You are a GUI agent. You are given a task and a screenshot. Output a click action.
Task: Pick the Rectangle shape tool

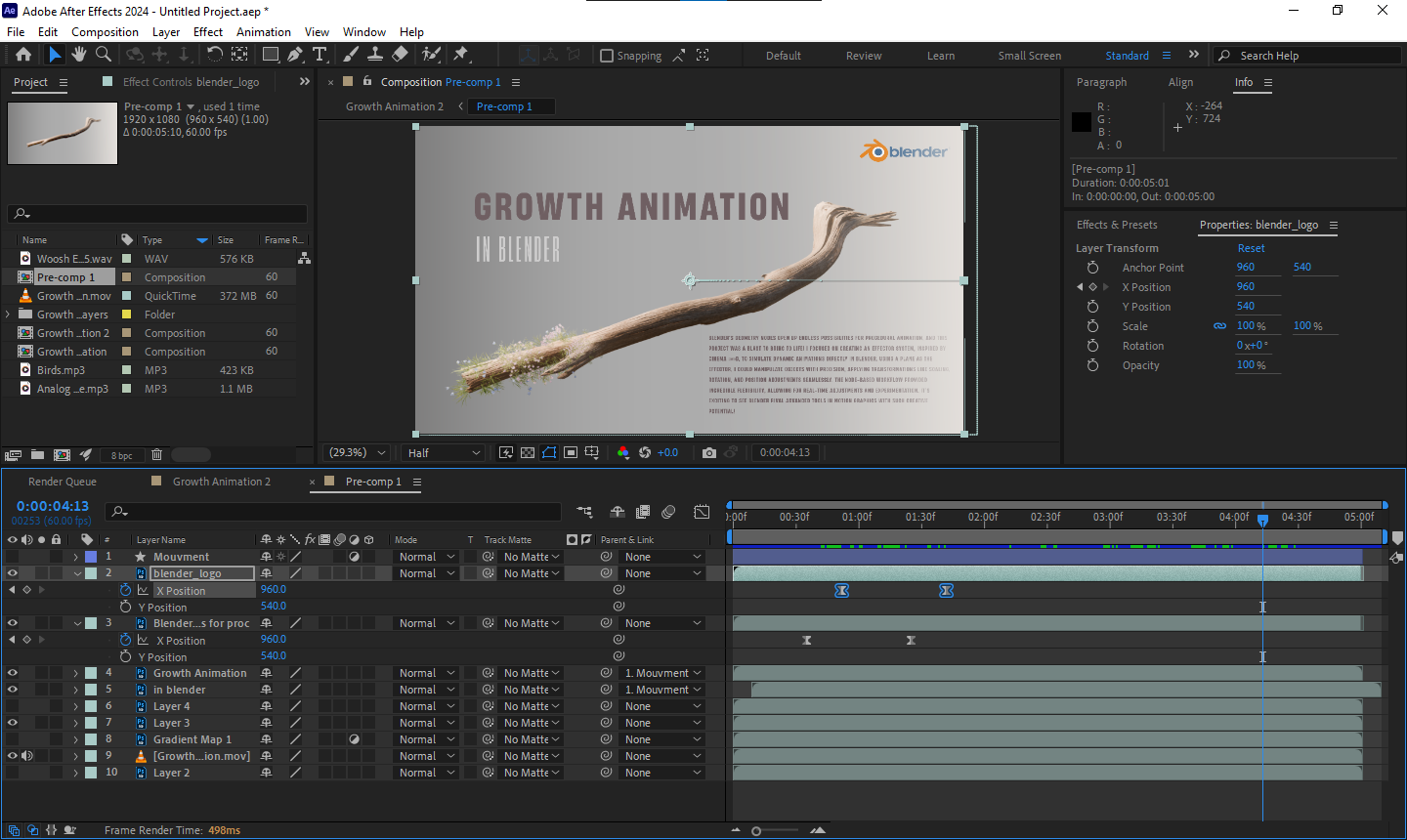[271, 55]
